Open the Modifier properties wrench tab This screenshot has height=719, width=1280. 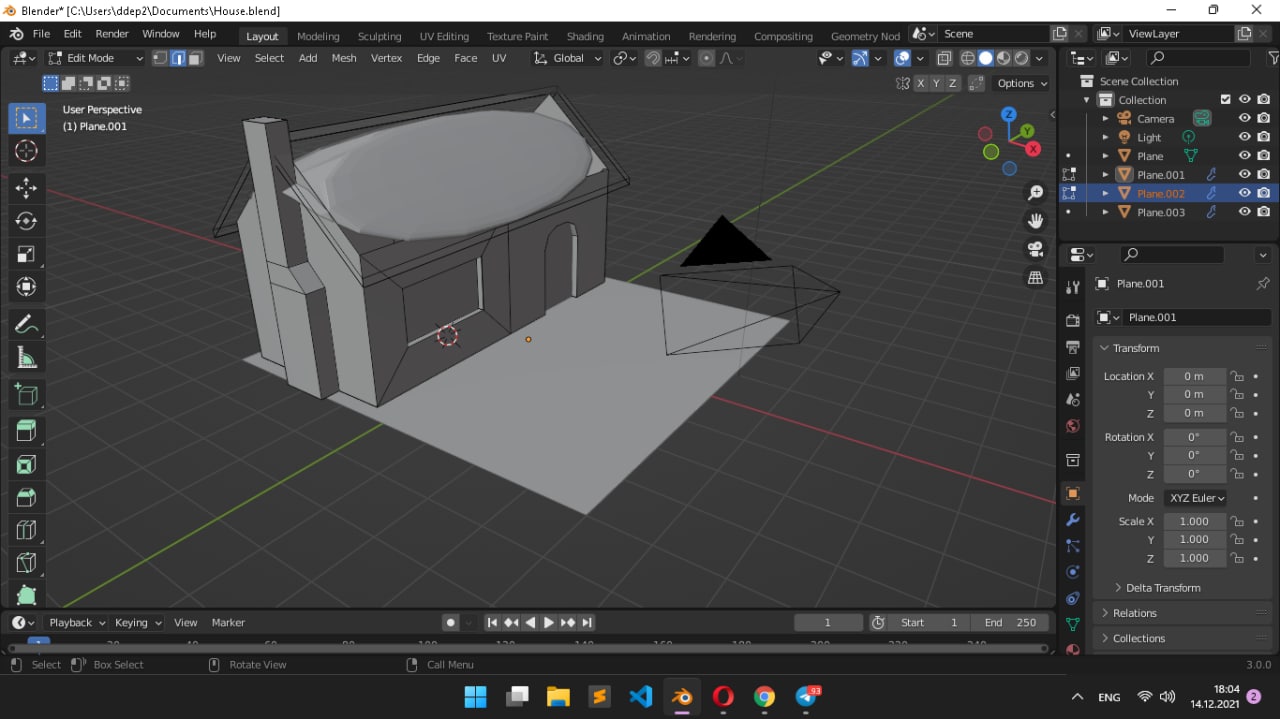click(1073, 520)
